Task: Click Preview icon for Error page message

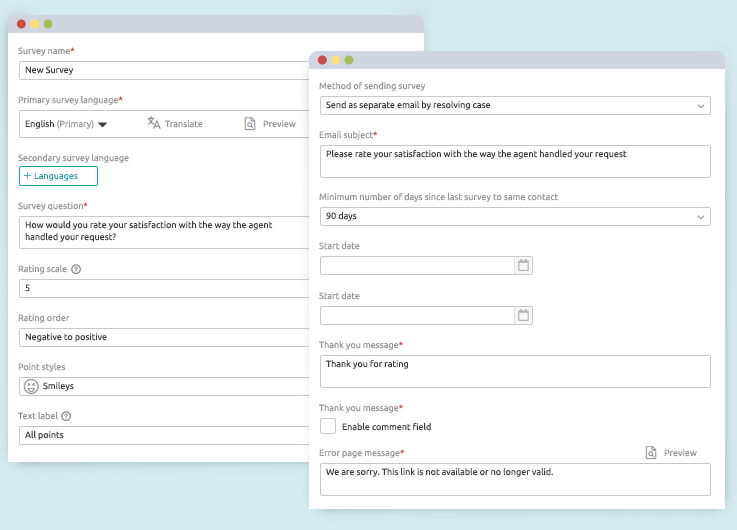Action: tap(651, 453)
